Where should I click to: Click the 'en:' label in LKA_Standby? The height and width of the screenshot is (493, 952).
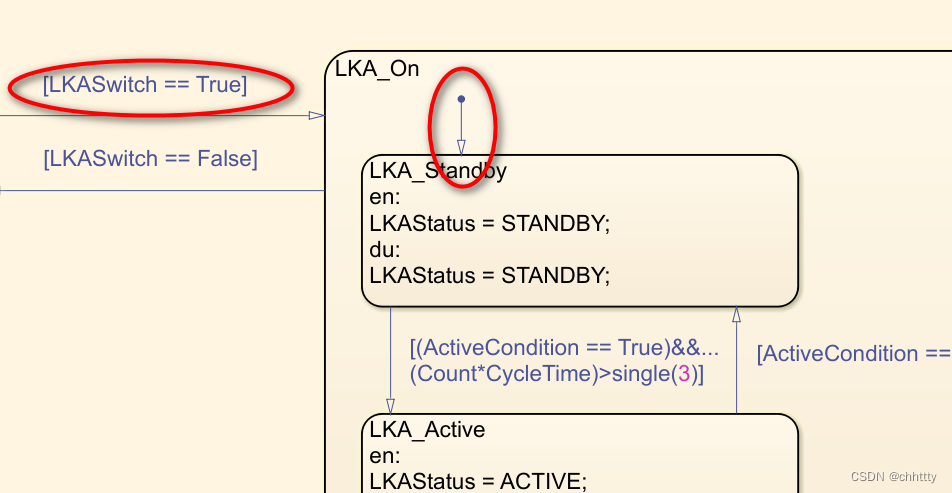pos(384,196)
